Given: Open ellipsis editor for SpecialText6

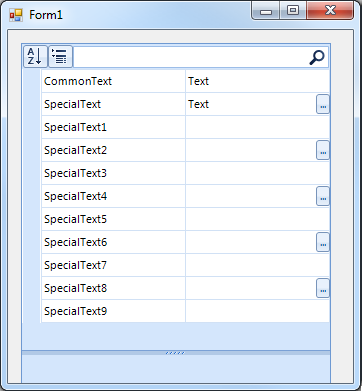Looking at the screenshot, I should pos(323,242).
